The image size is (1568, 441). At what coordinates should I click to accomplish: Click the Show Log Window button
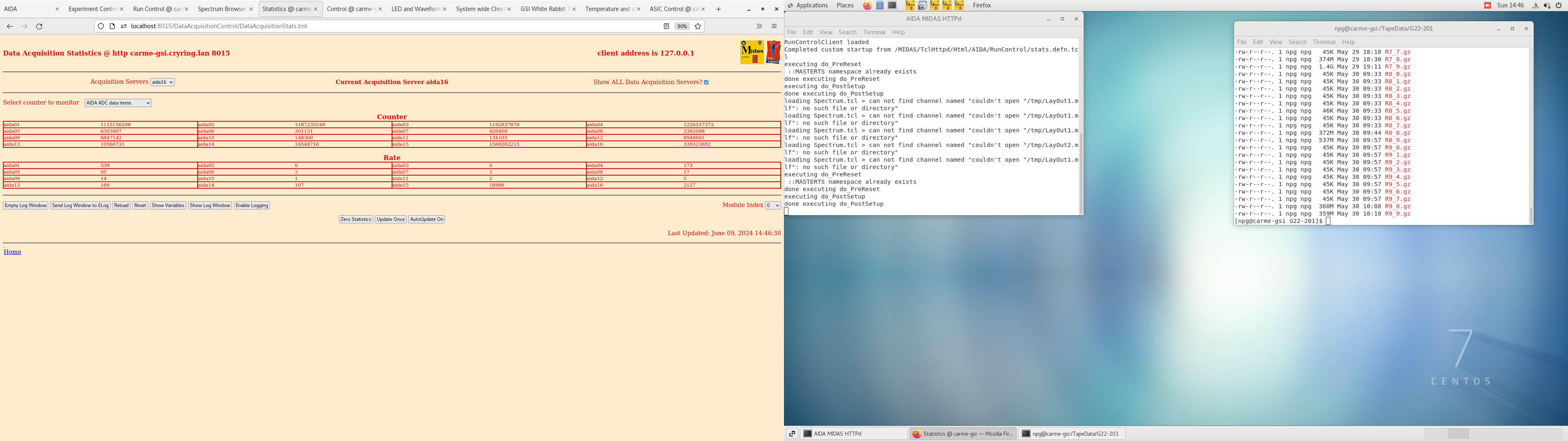209,205
